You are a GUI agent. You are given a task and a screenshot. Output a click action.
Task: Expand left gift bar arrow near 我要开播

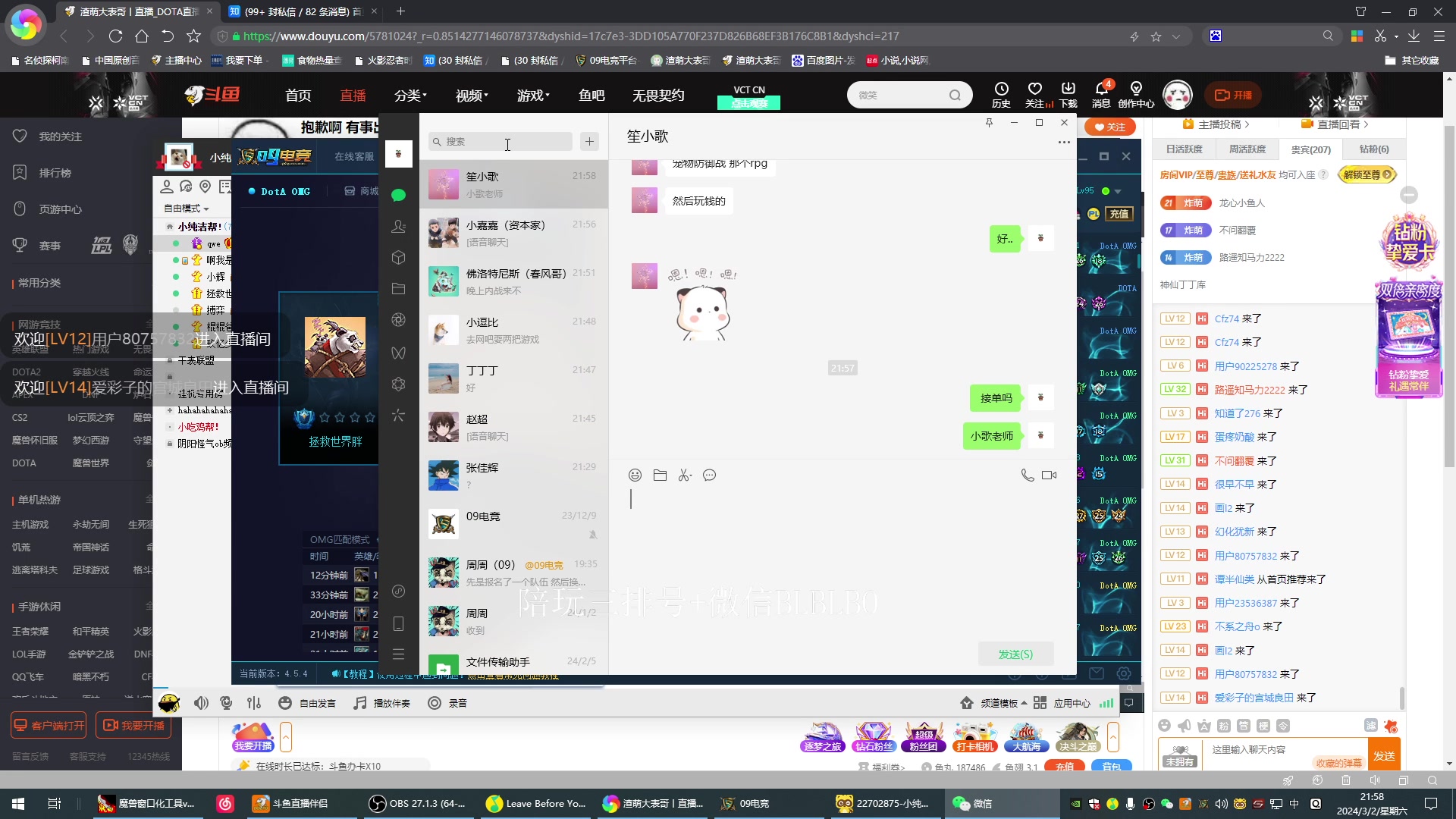286,736
